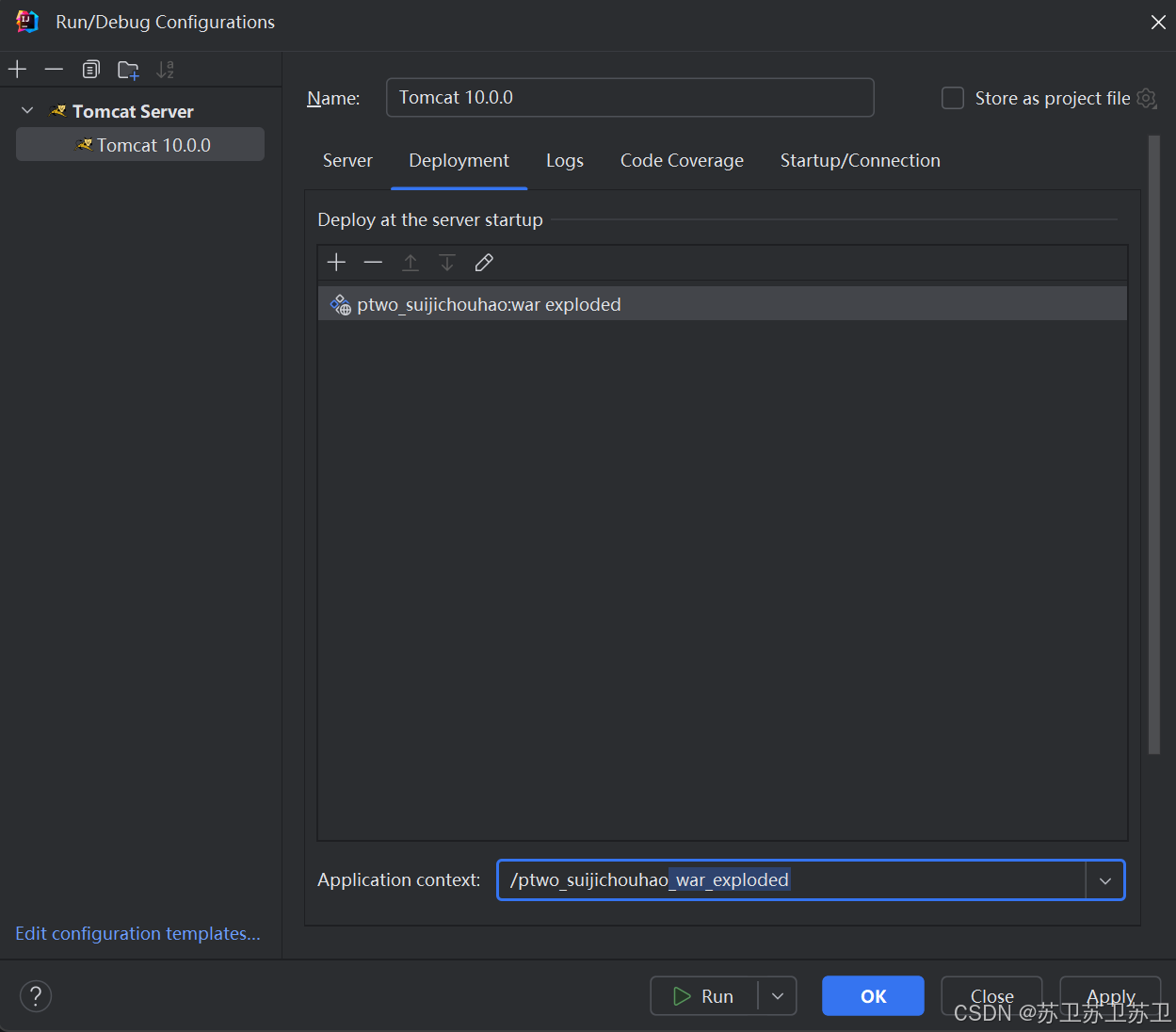Click the vertical scrollbar of settings panel
The height and width of the screenshot is (1032, 1176).
[1154, 444]
